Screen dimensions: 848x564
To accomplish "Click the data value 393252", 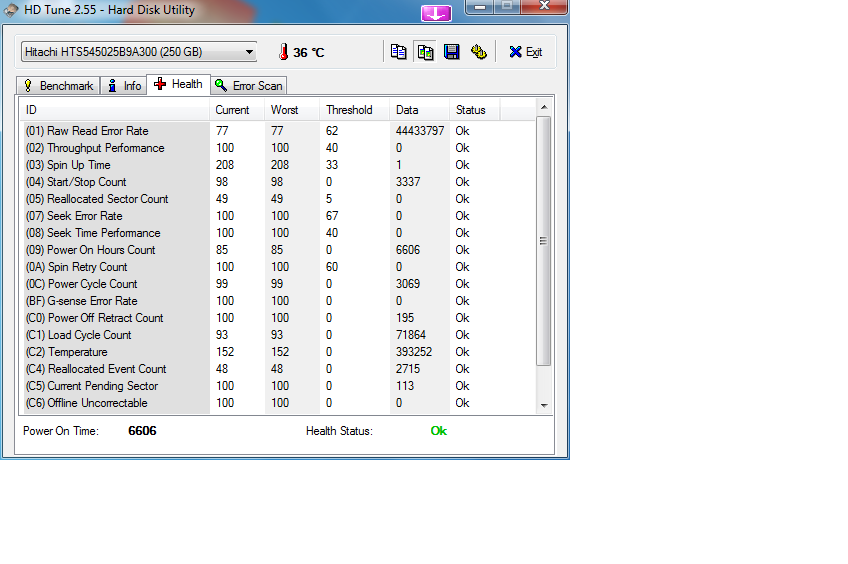I will coord(414,352).
